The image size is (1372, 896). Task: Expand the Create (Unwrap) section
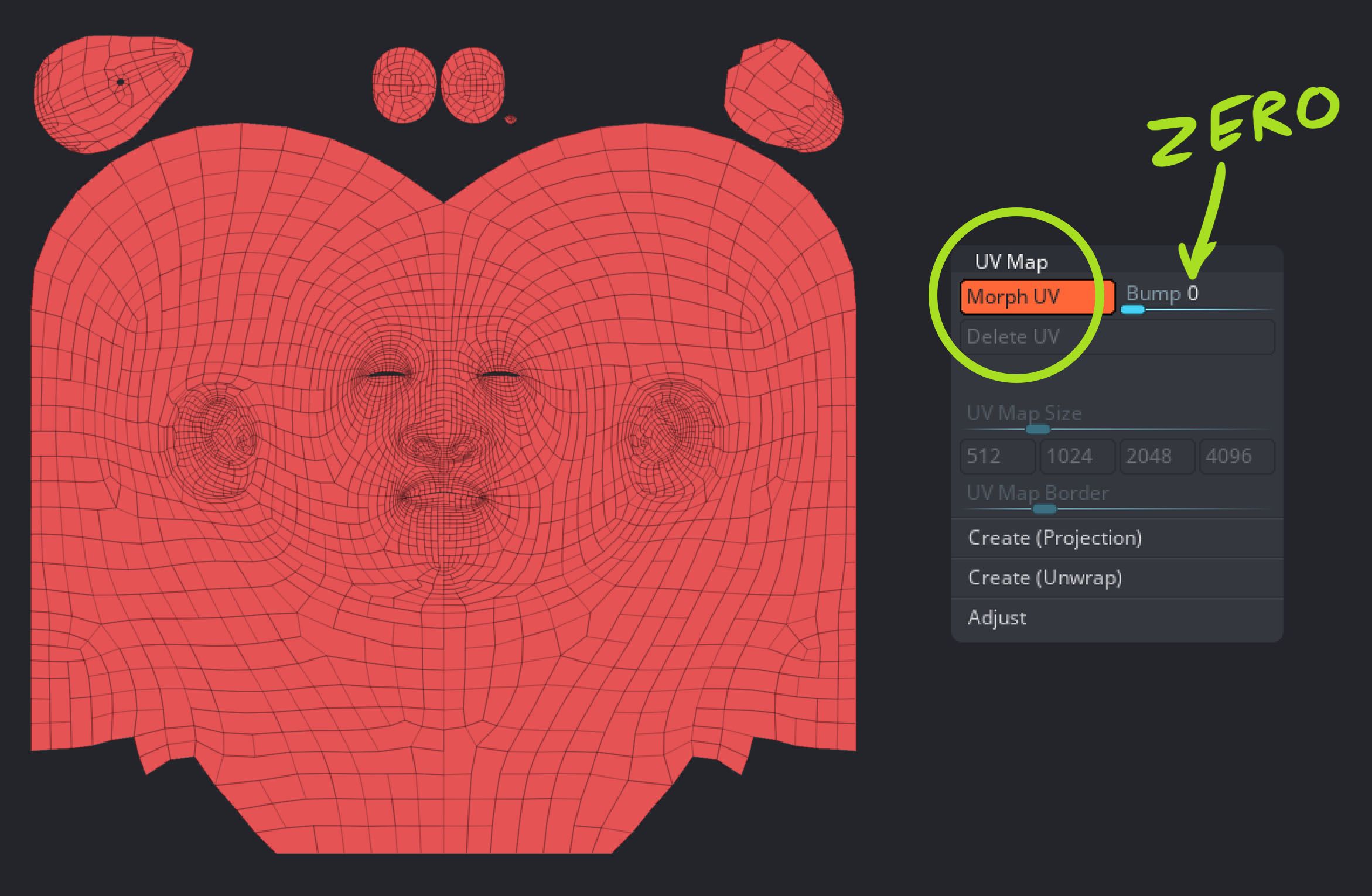click(1045, 578)
